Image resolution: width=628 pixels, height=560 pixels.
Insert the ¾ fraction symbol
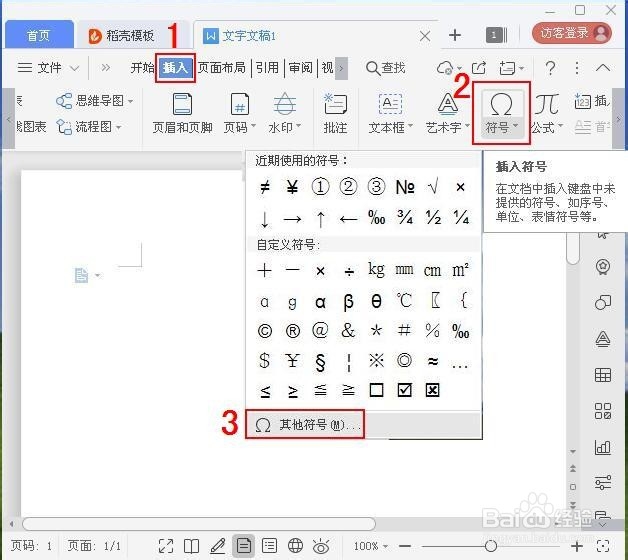click(405, 218)
